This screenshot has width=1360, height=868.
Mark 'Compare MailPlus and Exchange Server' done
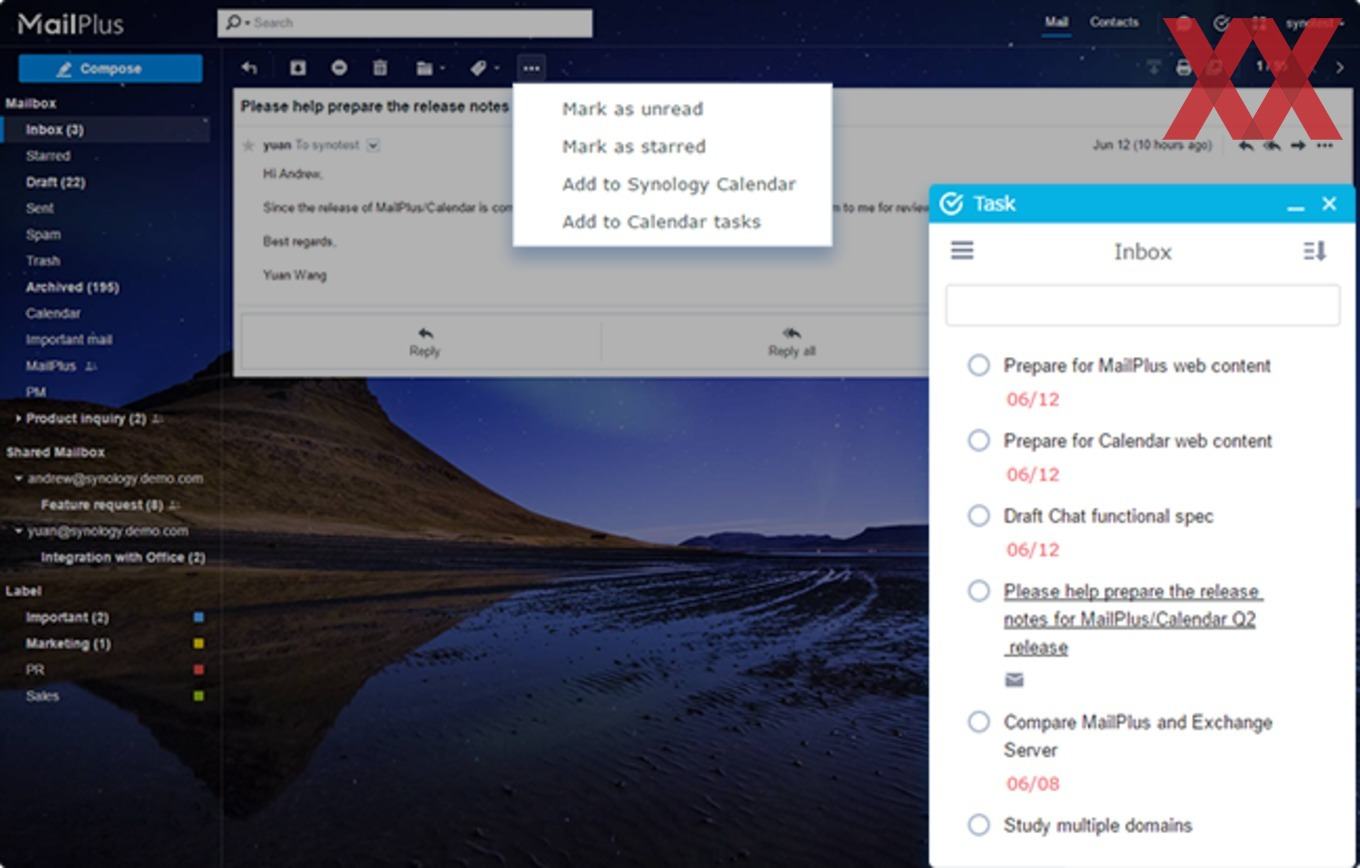pos(979,722)
